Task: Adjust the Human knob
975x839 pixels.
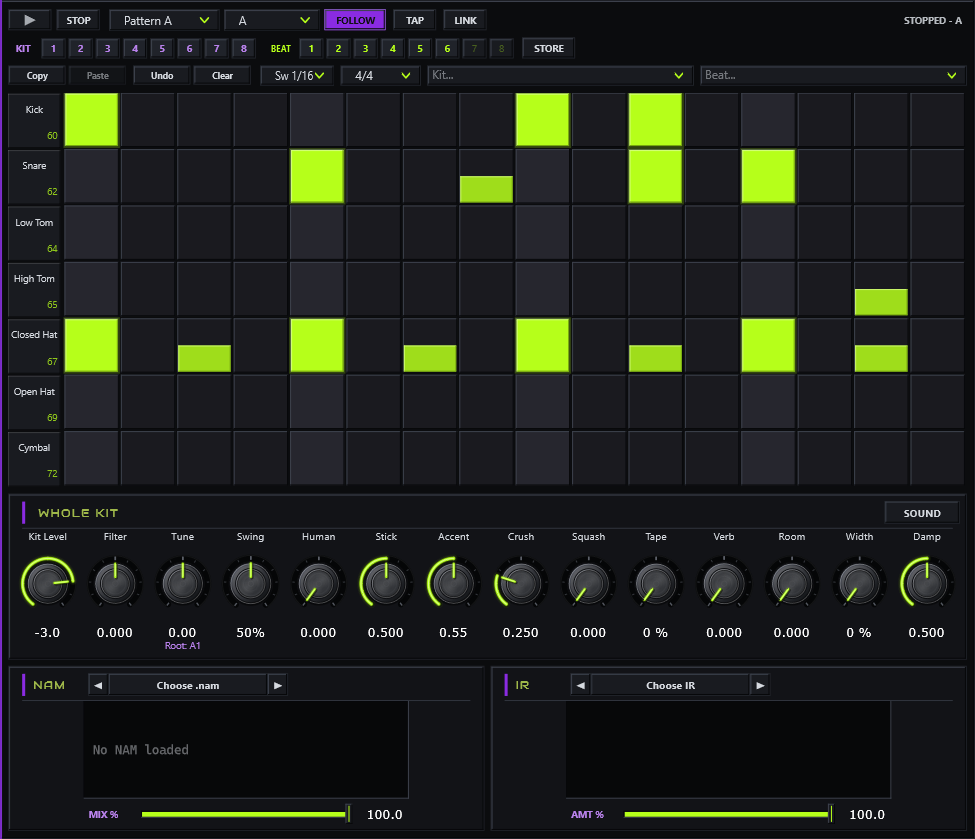Action: pyautogui.click(x=318, y=582)
